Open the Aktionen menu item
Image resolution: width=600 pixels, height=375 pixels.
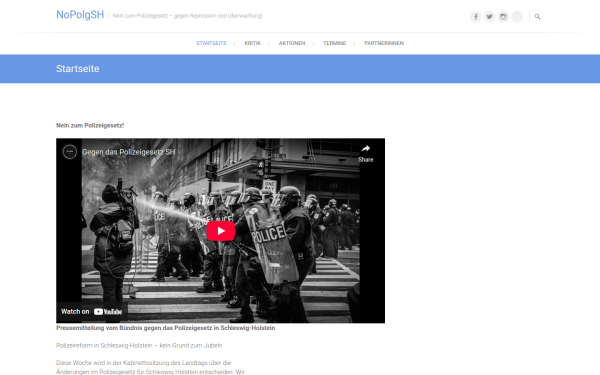tap(292, 43)
